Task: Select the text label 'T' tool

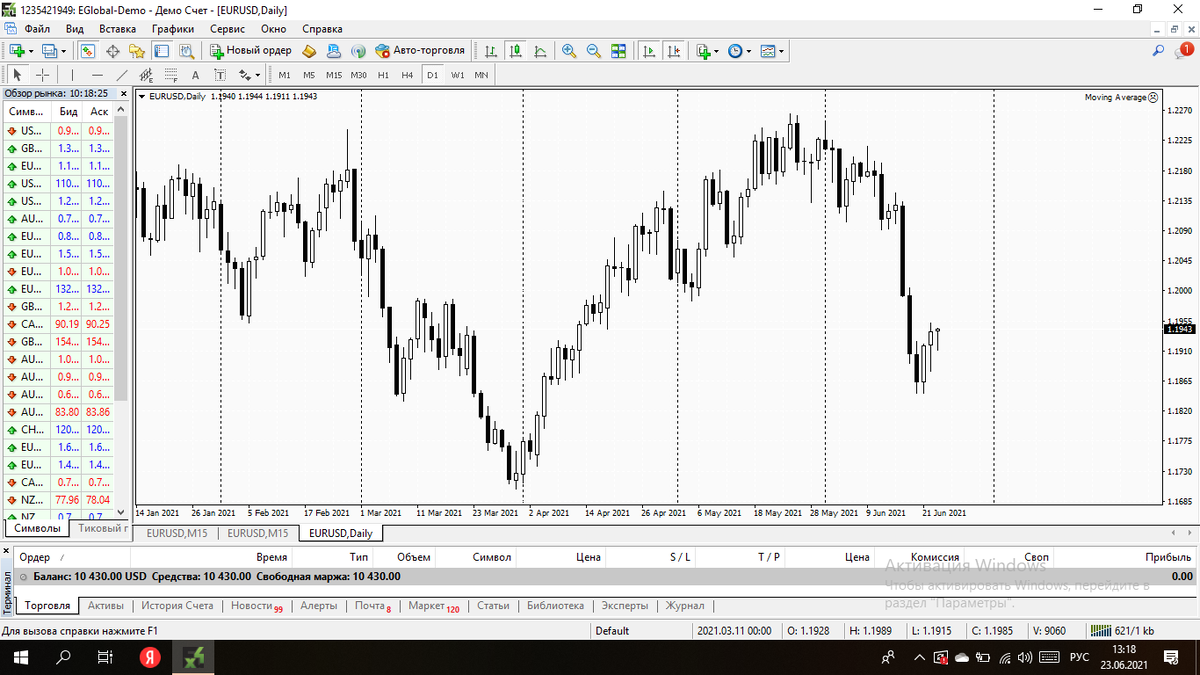Action: pyautogui.click(x=220, y=75)
